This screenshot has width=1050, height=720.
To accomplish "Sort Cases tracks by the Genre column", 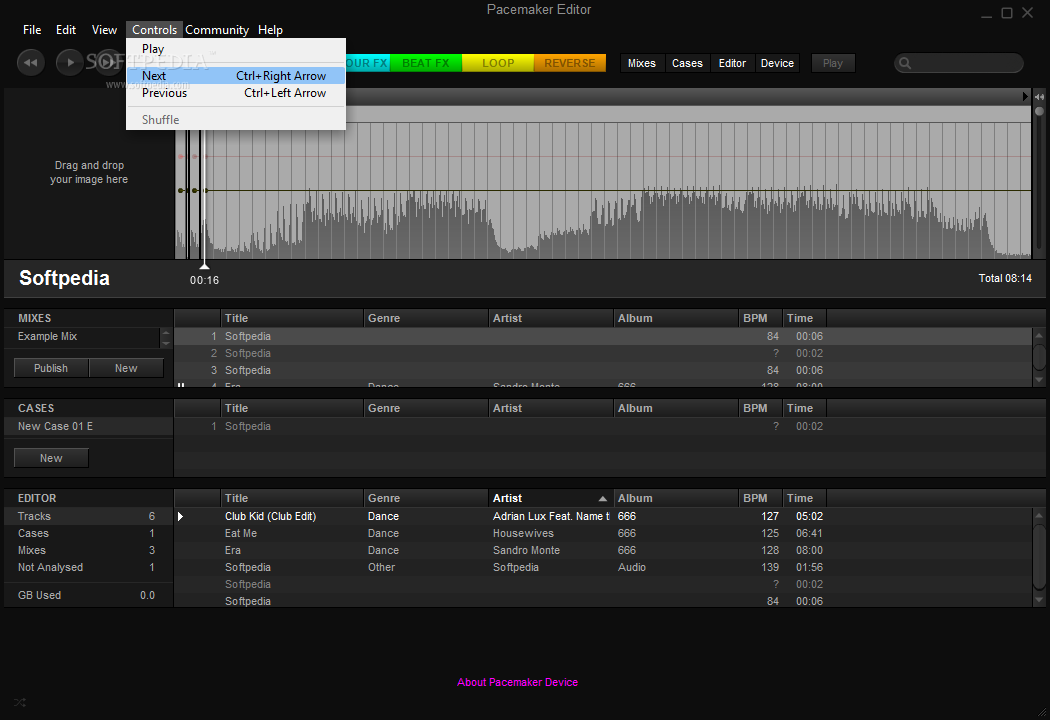I will pyautogui.click(x=426, y=409).
